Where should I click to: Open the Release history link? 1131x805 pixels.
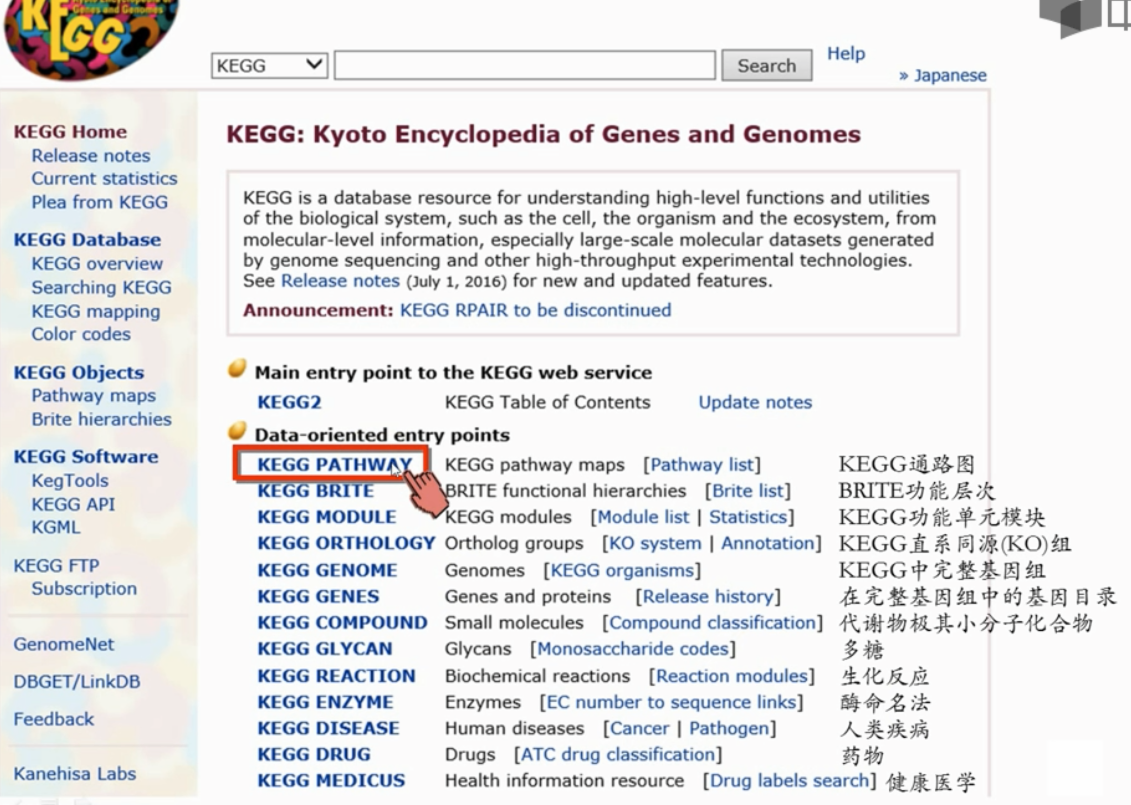pos(708,597)
